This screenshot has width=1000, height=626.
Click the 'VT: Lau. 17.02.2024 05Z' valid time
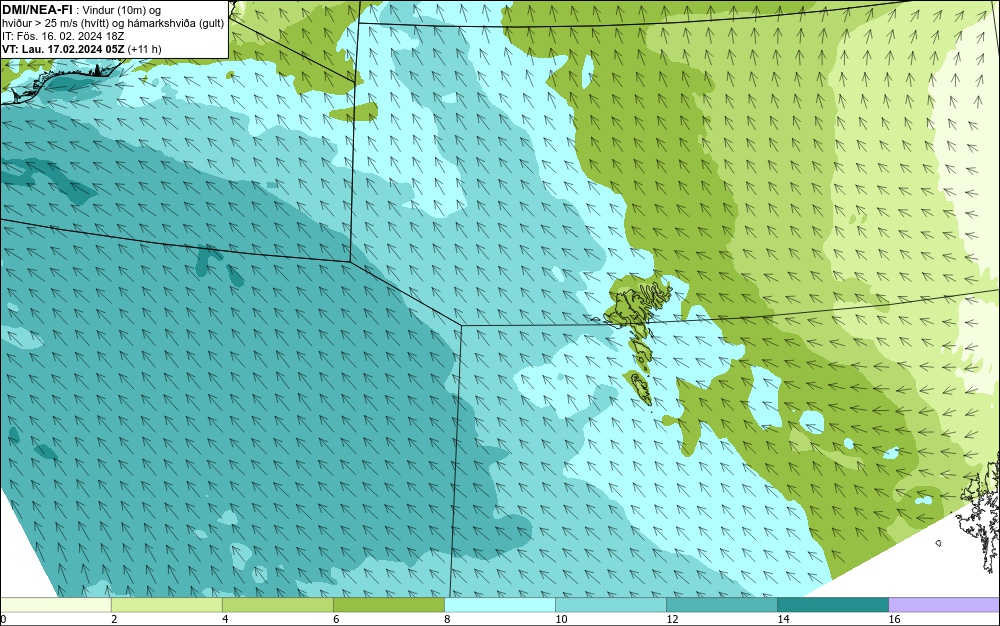[64, 49]
